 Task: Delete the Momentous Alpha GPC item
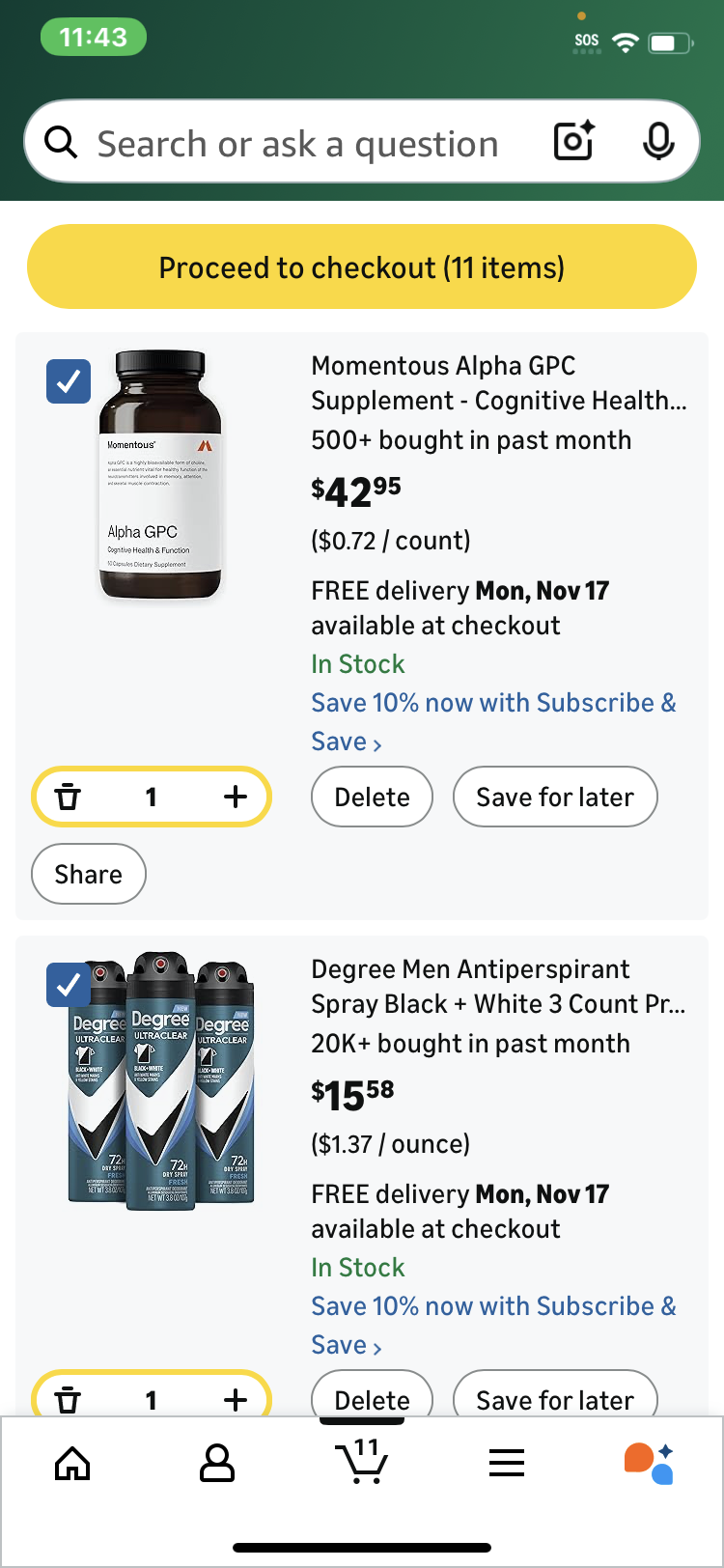[372, 798]
